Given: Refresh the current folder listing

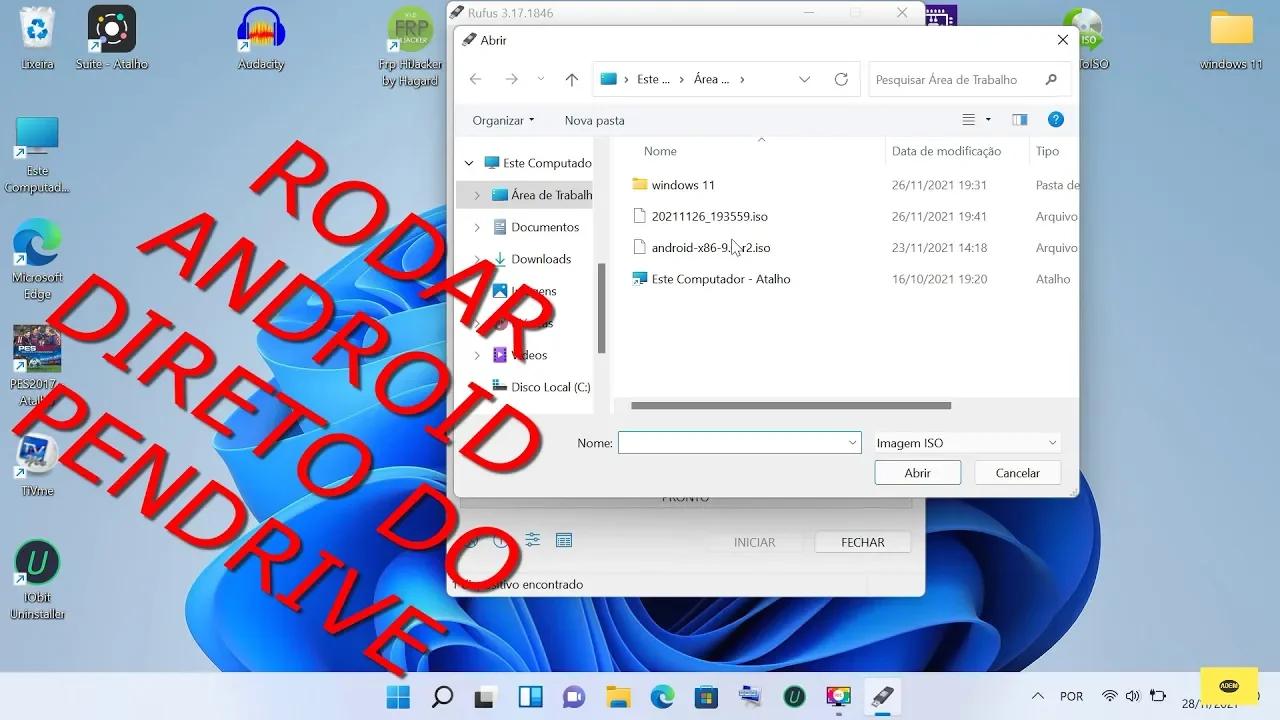Looking at the screenshot, I should pyautogui.click(x=841, y=80).
